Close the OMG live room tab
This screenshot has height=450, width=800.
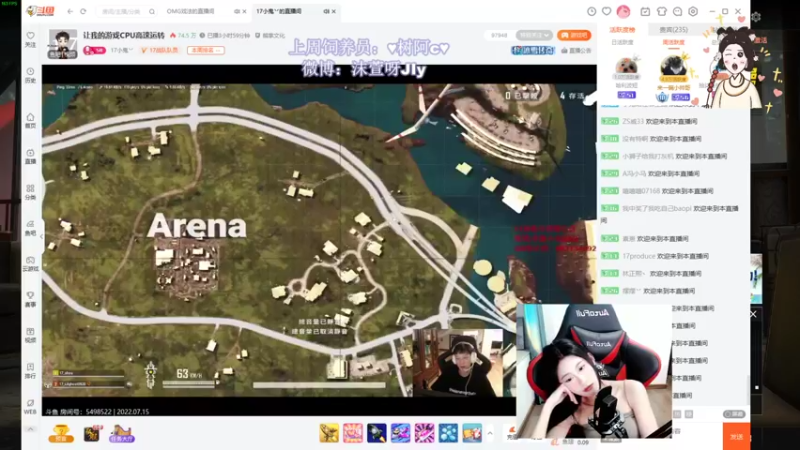tap(244, 11)
